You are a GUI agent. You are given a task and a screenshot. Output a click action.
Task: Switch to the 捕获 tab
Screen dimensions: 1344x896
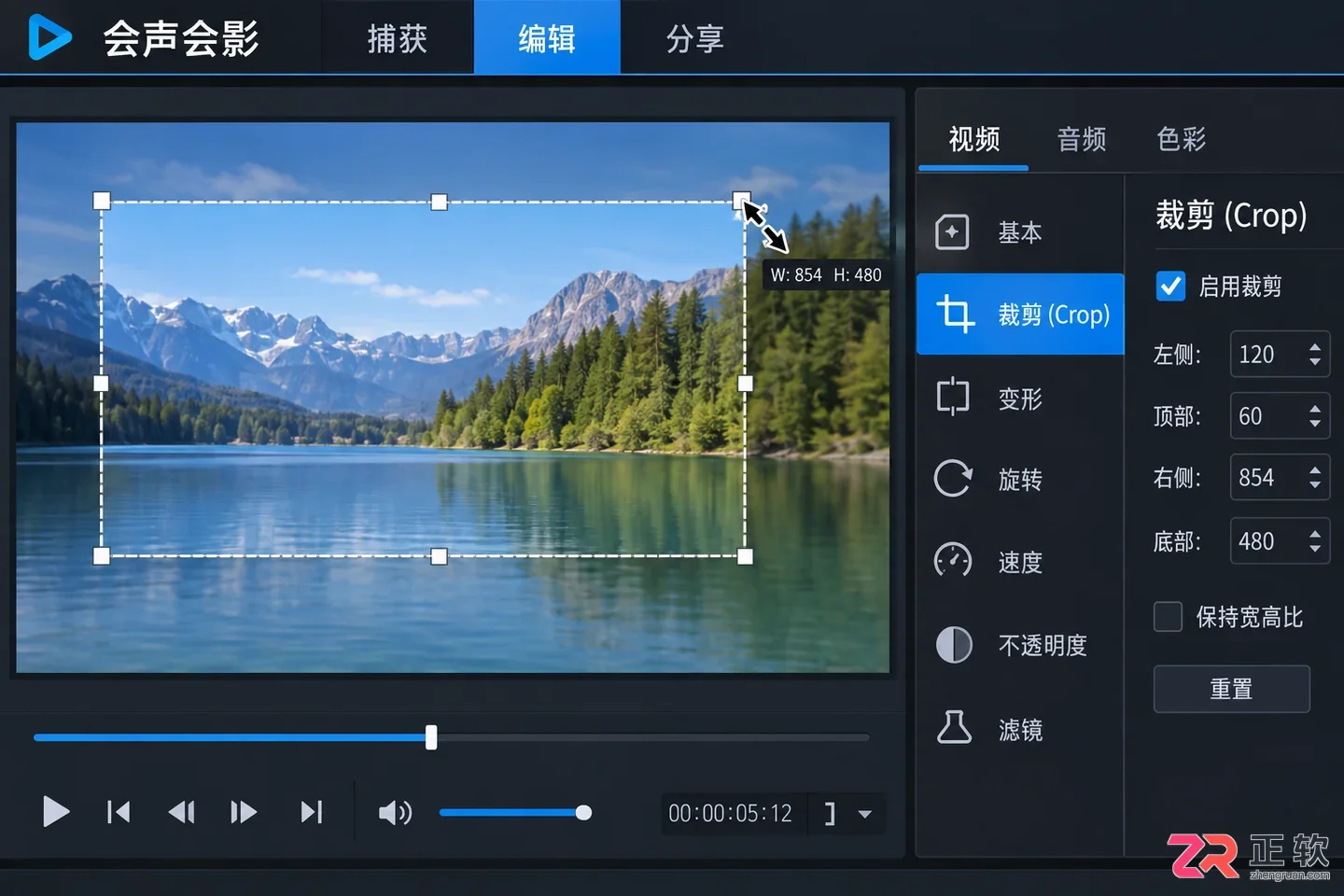coord(398,38)
